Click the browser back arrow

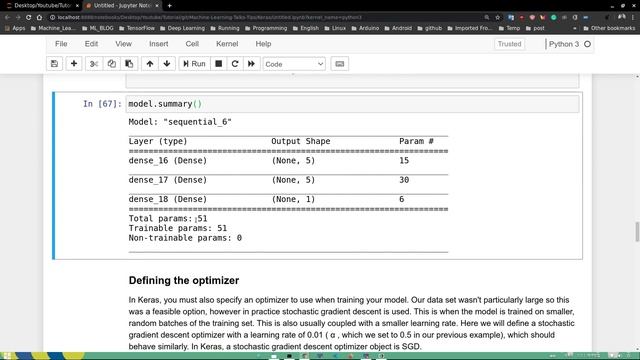(7, 18)
